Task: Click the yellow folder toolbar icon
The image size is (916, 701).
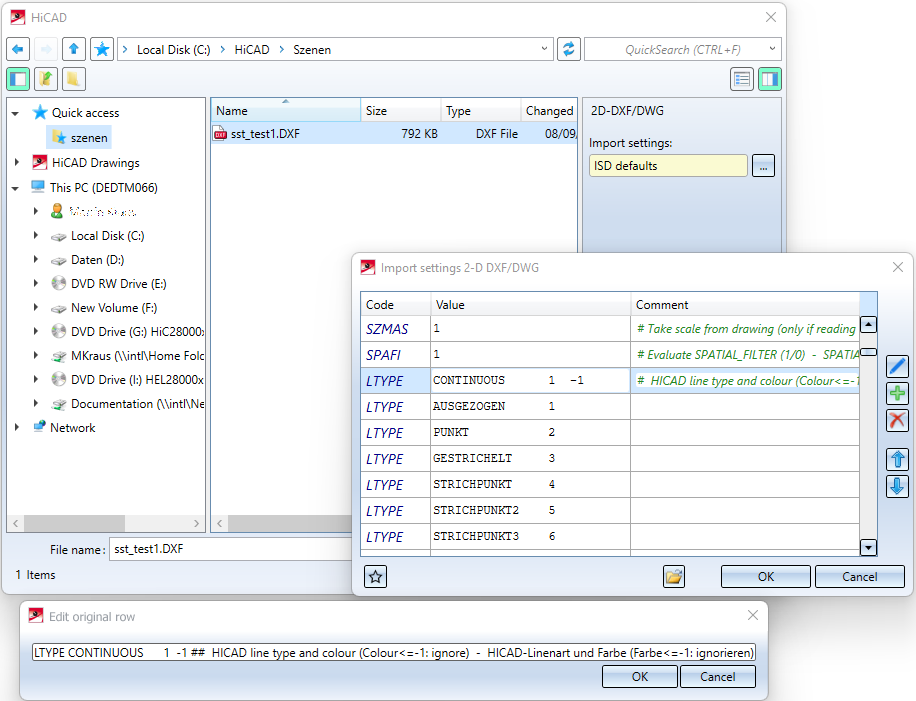Action: click(x=74, y=79)
